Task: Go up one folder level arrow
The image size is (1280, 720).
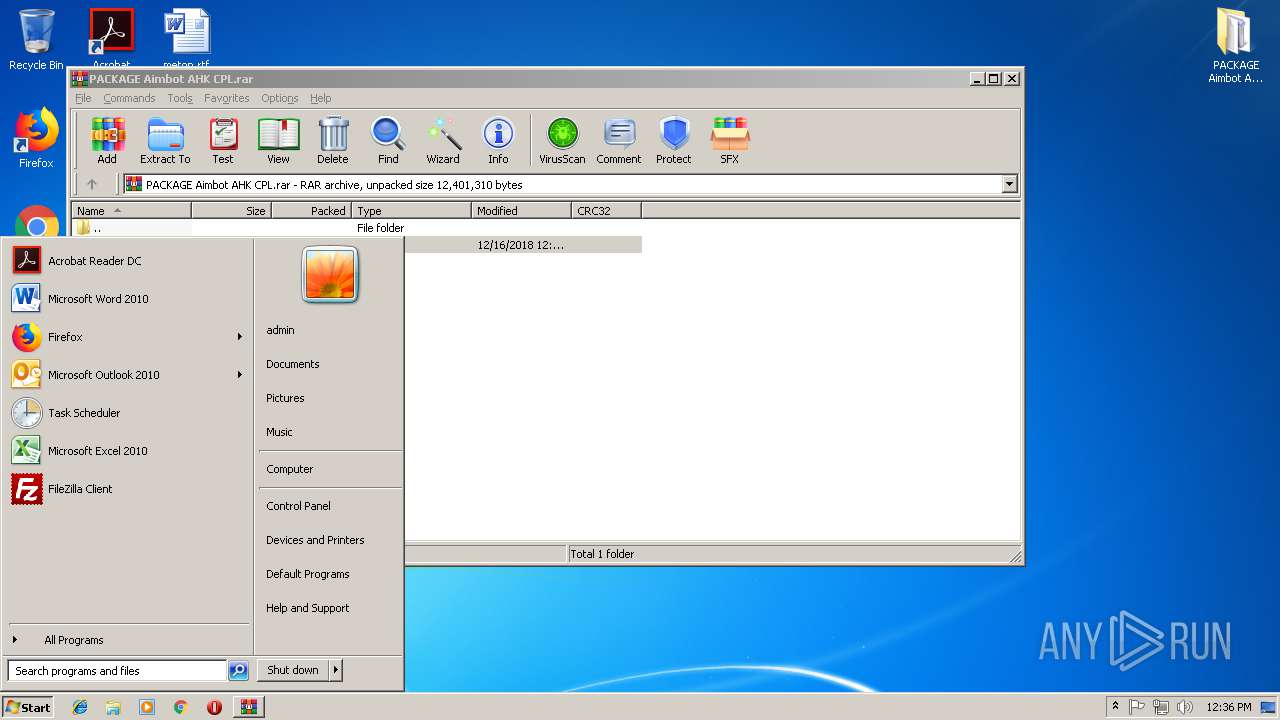Action: (92, 184)
